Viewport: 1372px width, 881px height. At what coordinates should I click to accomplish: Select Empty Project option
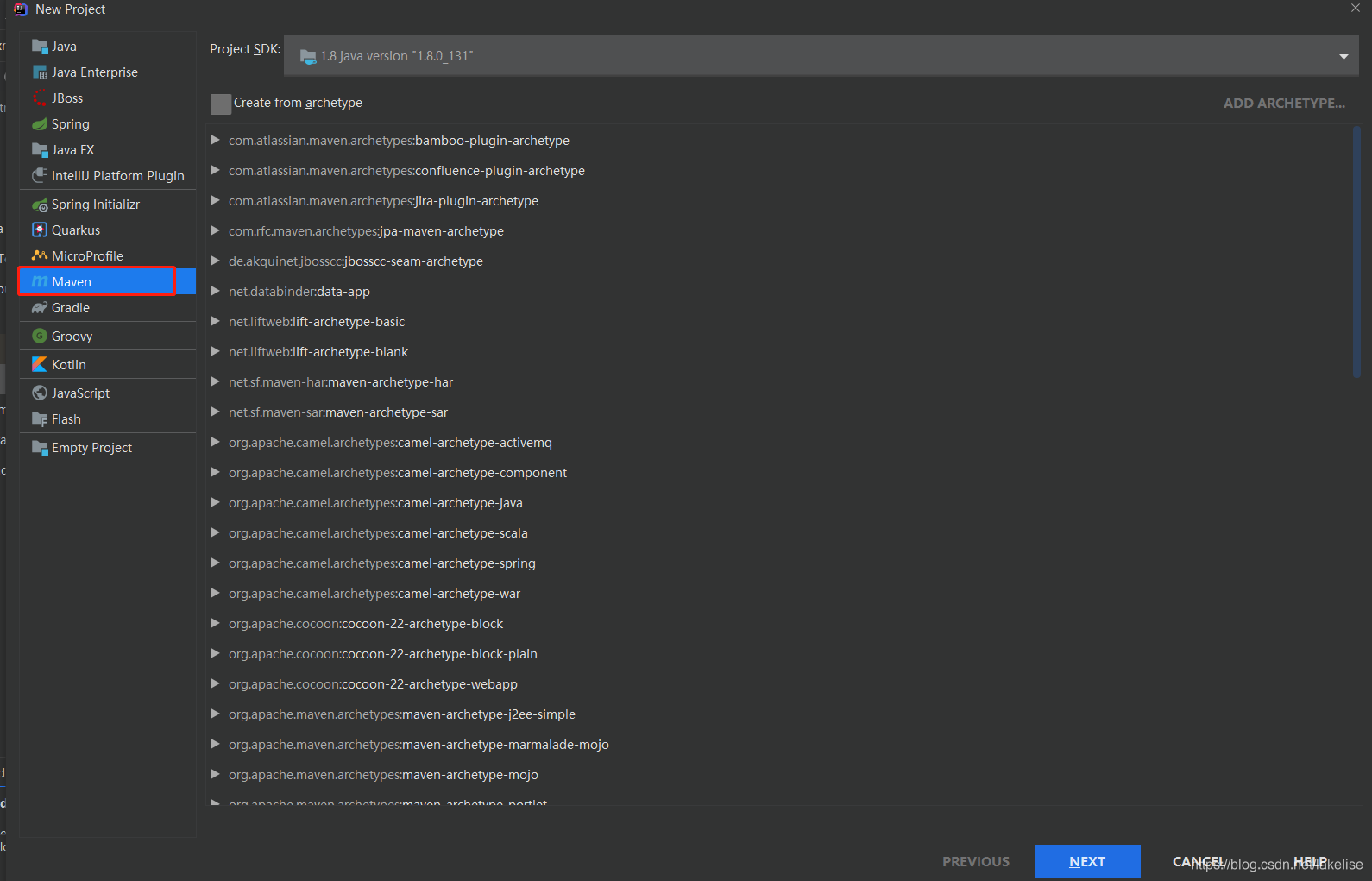[x=108, y=448]
